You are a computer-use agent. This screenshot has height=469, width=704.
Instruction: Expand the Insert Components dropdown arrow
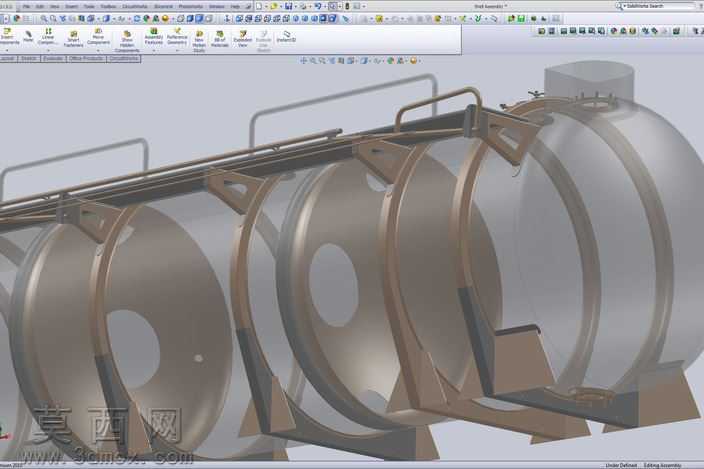[x=7, y=50]
